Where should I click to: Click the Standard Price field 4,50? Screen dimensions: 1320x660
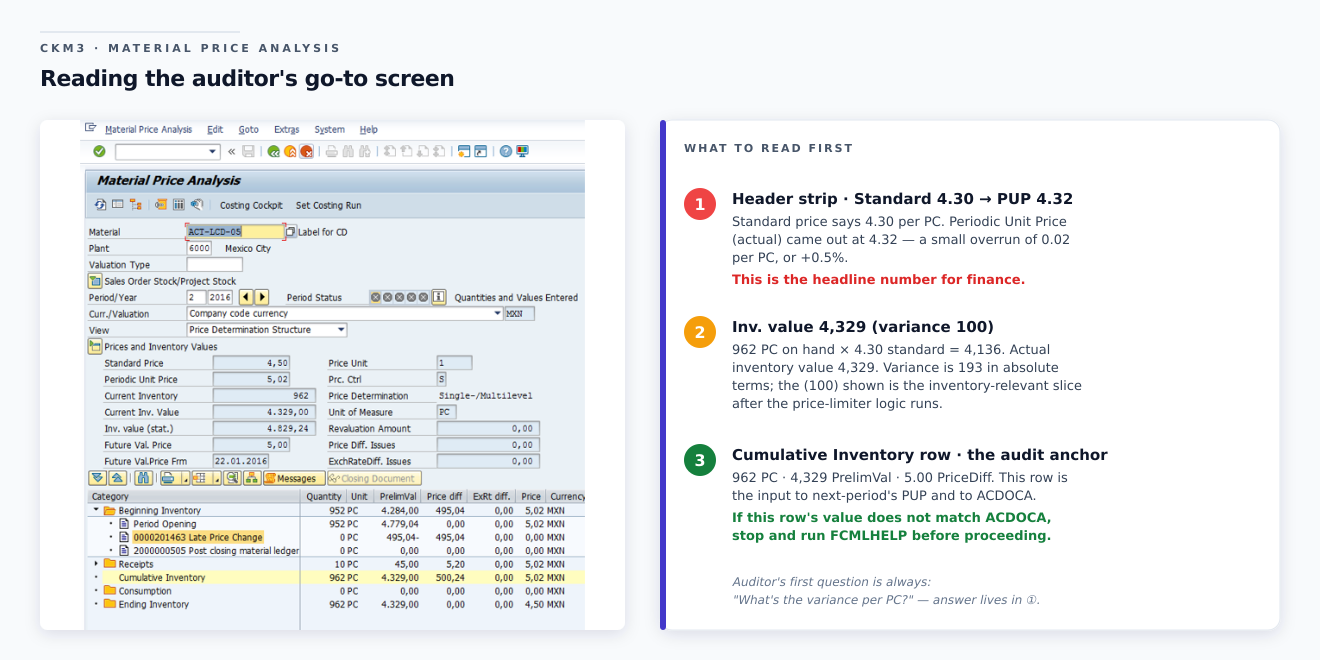tap(251, 363)
